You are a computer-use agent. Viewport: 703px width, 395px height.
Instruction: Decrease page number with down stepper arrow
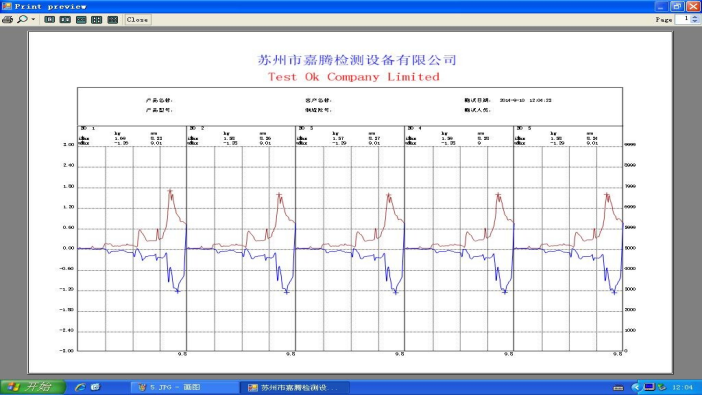(x=694, y=22)
